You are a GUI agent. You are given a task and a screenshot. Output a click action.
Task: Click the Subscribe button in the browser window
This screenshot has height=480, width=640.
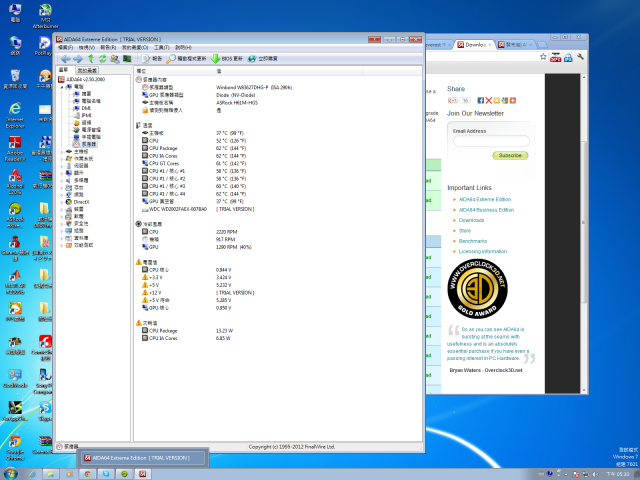(x=510, y=156)
